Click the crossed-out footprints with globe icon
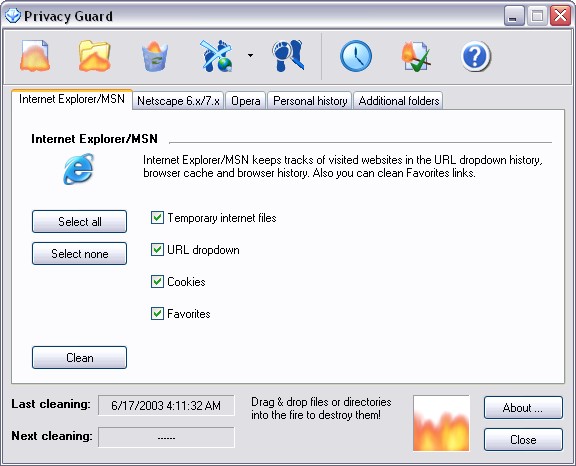Image resolution: width=576 pixels, height=466 pixels. click(x=217, y=56)
